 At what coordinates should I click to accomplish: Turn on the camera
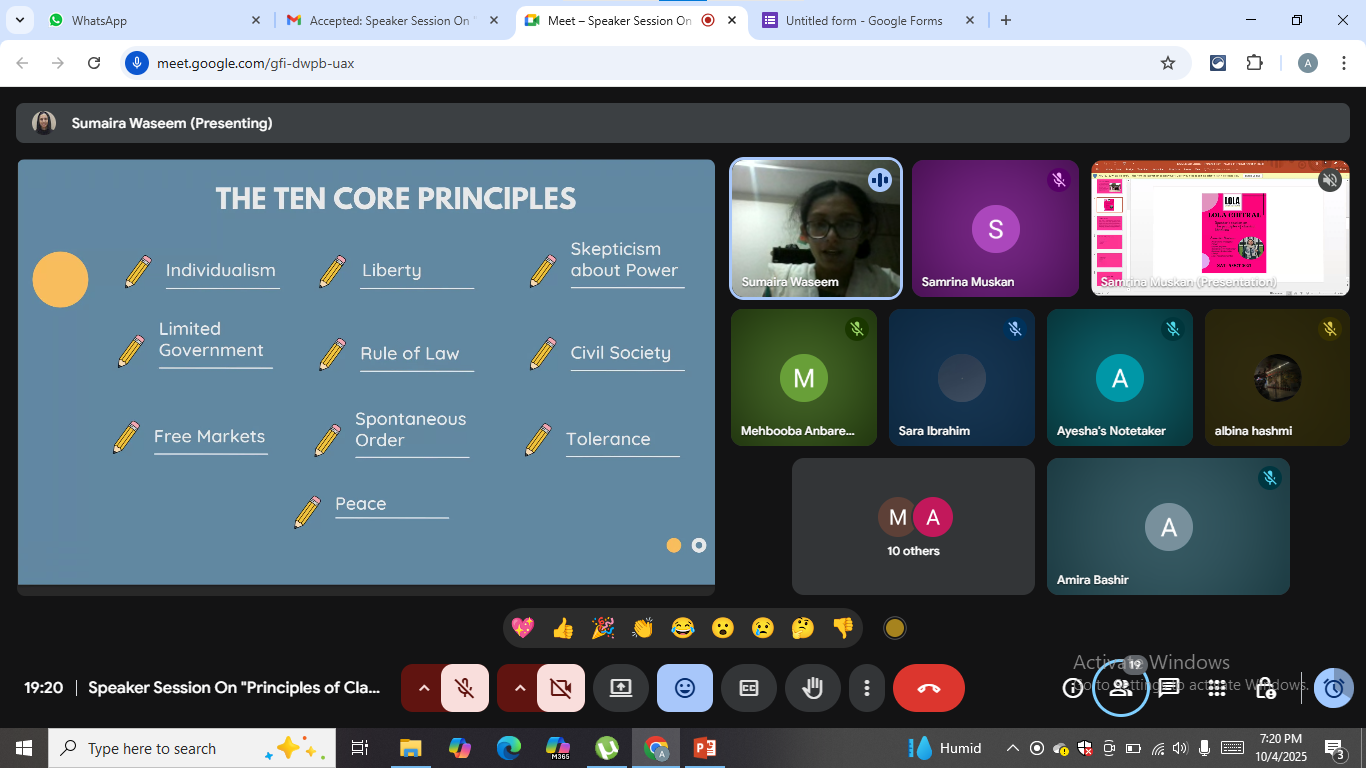tap(560, 688)
